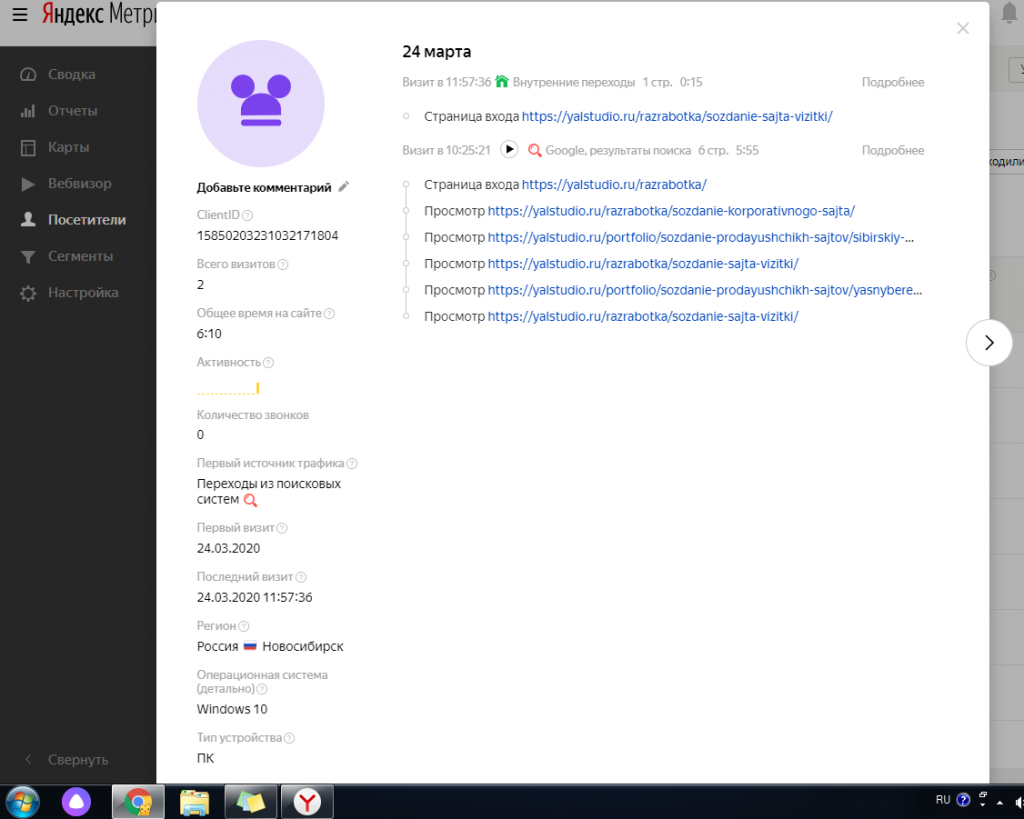1024x819 pixels.
Task: Open the sozdanie-korporativnogo-sajta page link
Action: [x=671, y=211]
